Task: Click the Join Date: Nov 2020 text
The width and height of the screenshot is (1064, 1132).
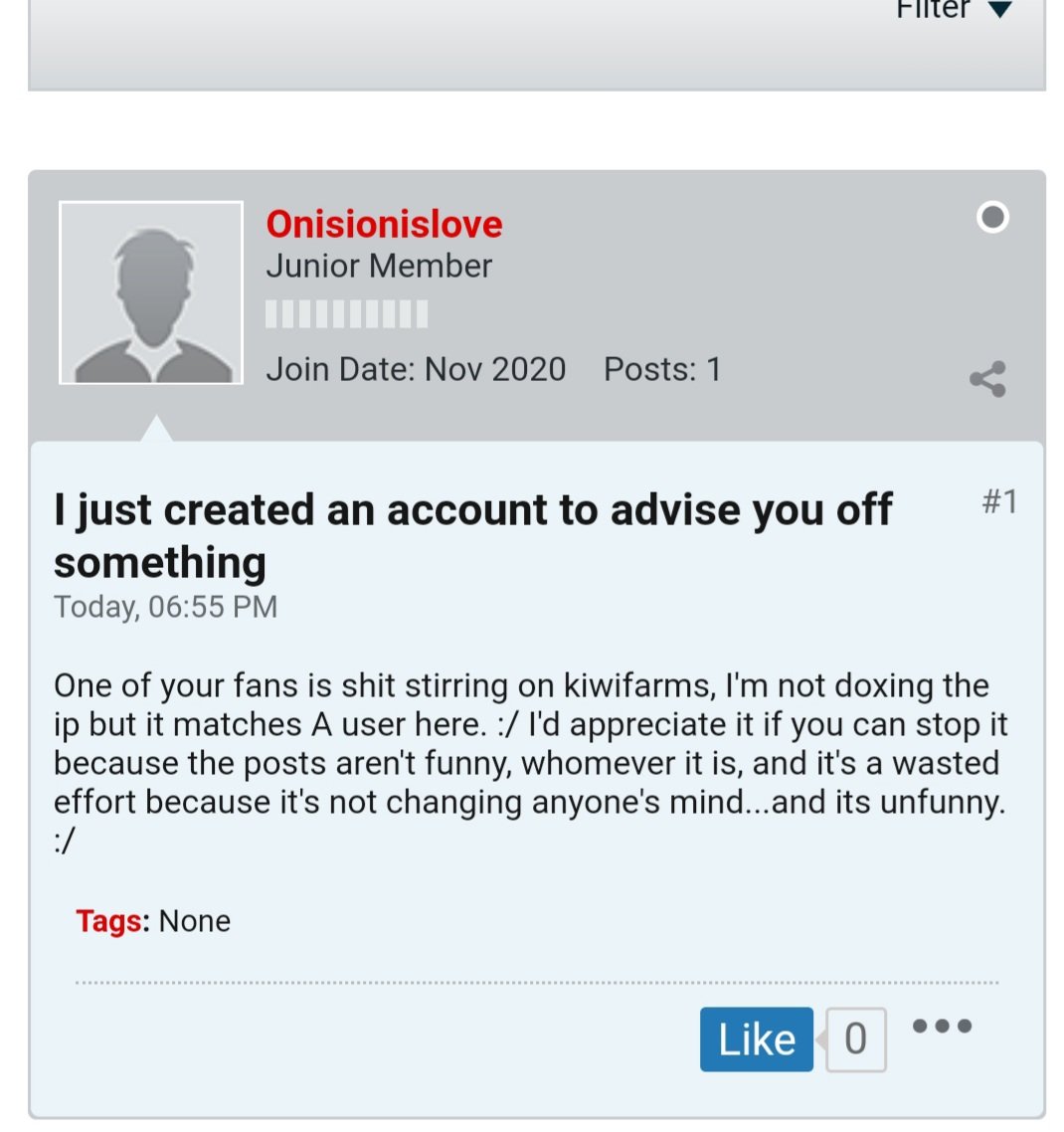Action: pyautogui.click(x=416, y=369)
